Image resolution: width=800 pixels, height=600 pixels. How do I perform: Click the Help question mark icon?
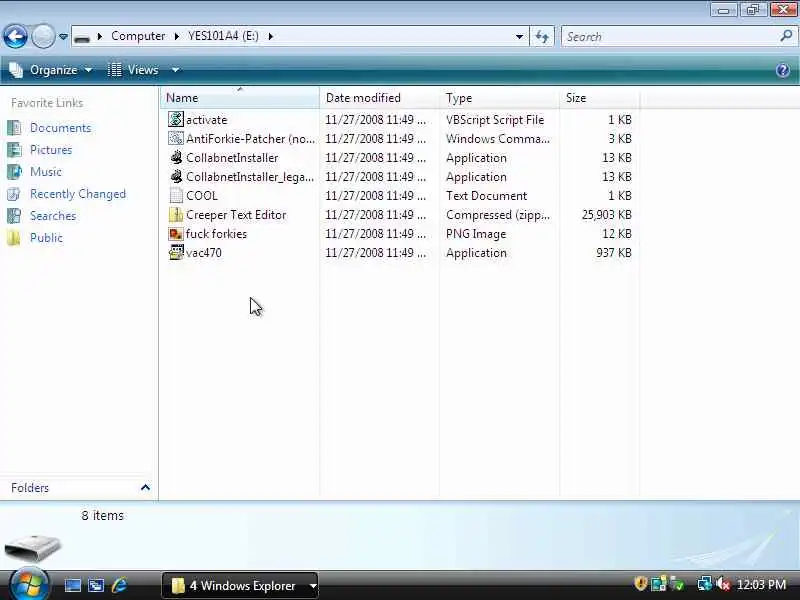783,70
